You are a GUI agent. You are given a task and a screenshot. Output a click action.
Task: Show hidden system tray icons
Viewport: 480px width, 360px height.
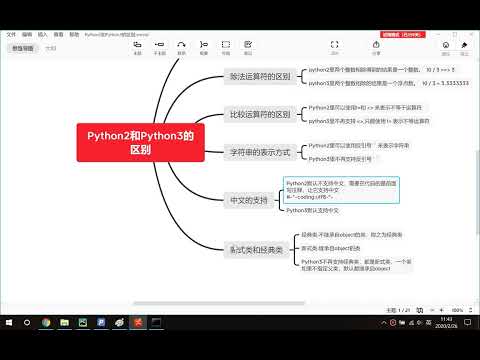pos(384,323)
